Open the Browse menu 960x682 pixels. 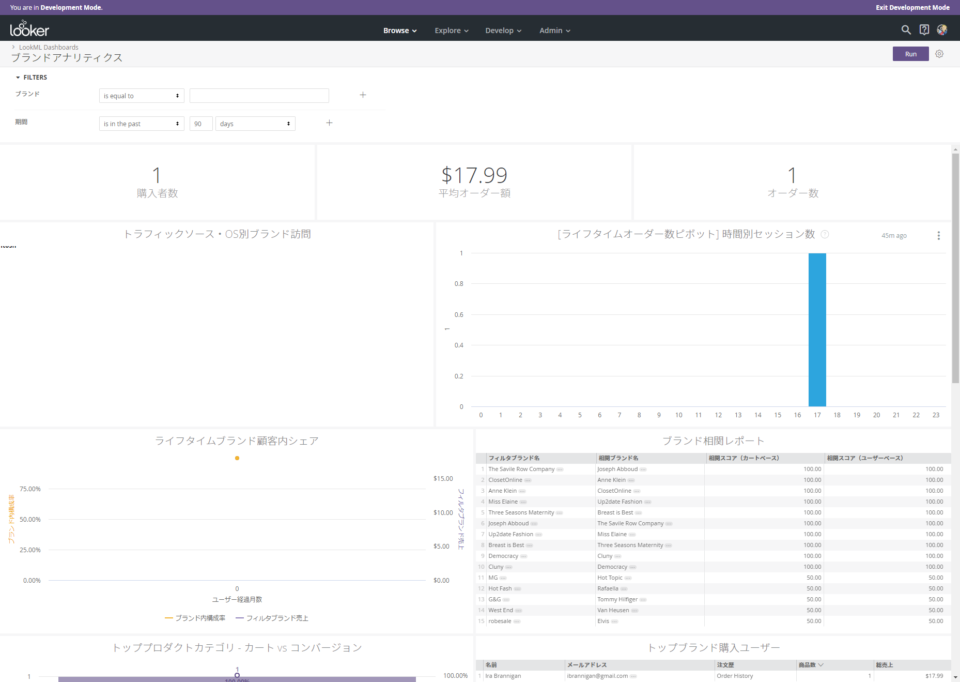(400, 30)
